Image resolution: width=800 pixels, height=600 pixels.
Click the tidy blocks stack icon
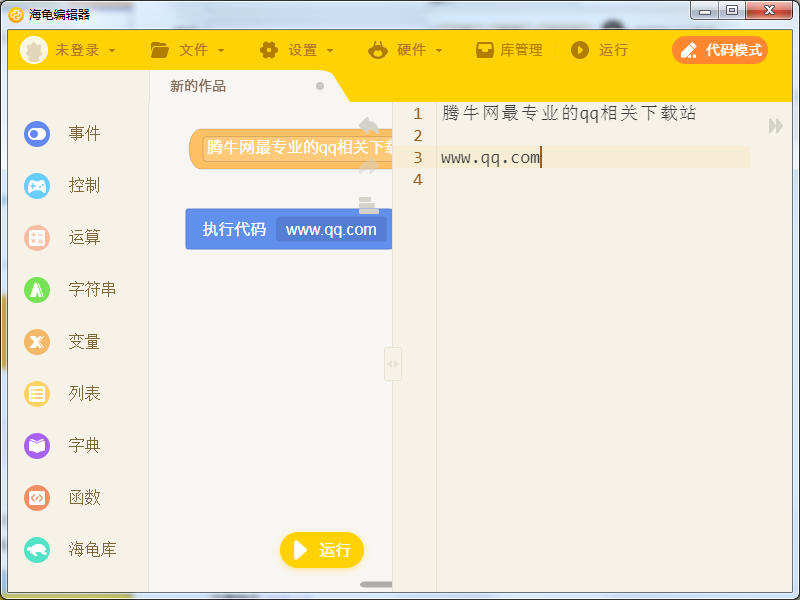[x=368, y=206]
